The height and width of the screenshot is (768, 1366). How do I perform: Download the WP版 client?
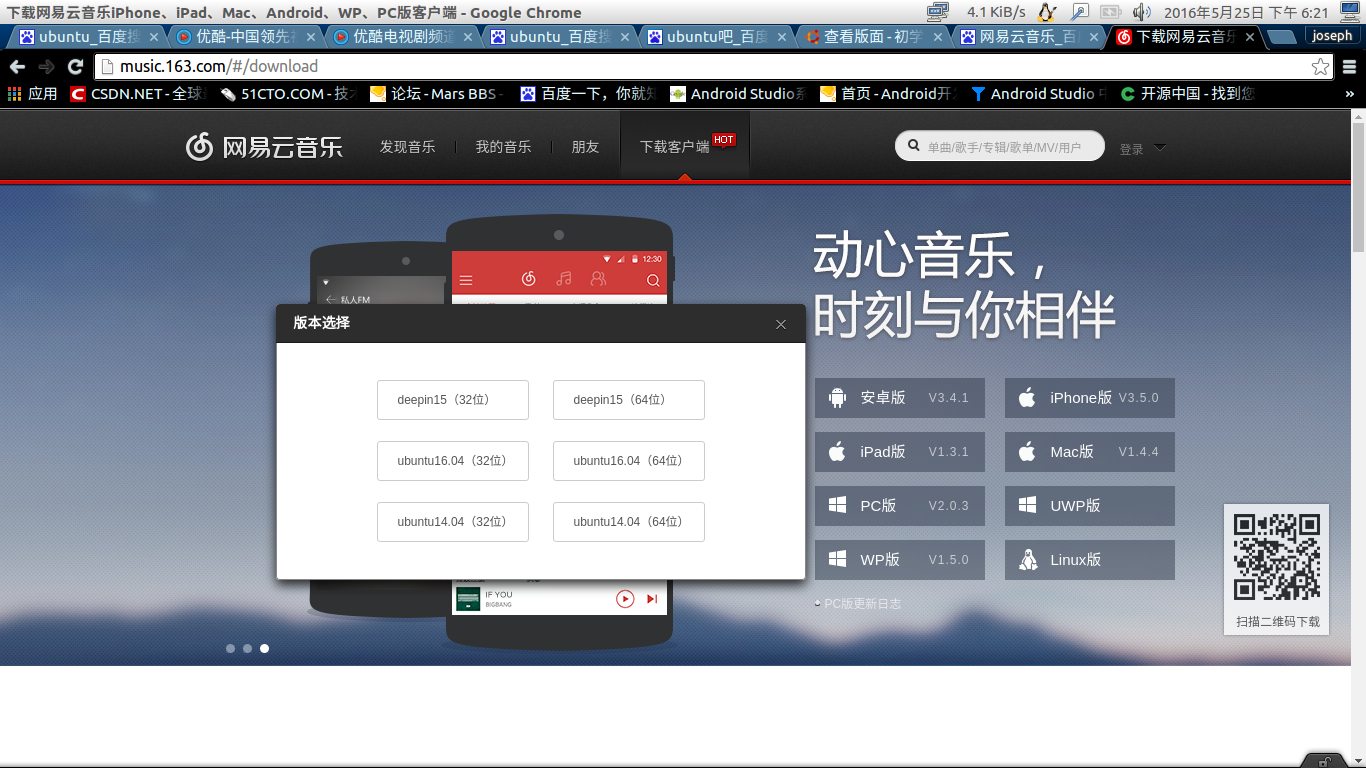pyautogui.click(x=900, y=560)
